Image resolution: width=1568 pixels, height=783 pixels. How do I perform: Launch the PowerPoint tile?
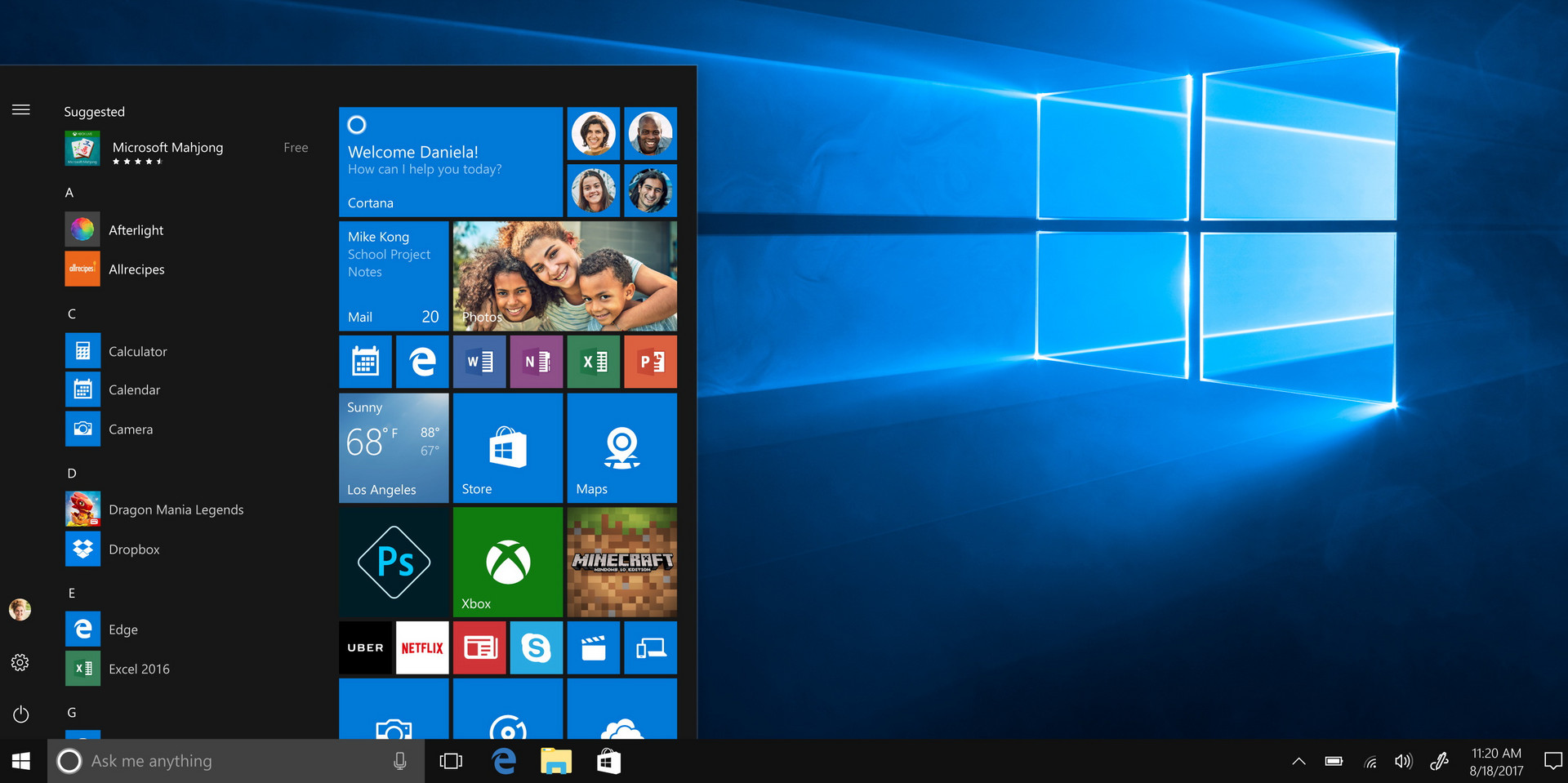point(651,362)
